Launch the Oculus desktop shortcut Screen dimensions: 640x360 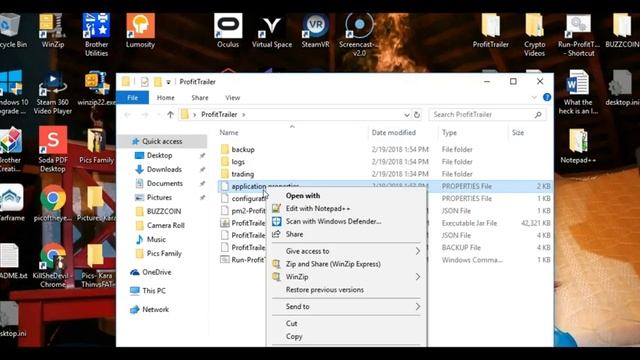click(x=228, y=31)
